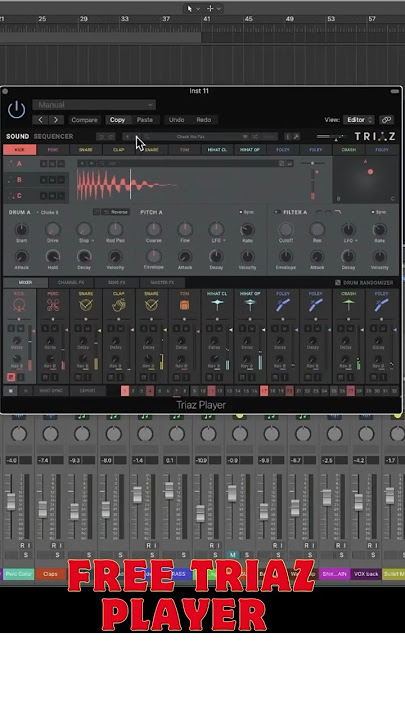The image size is (405, 720).
Task: Solo the Claps channel strip
Action: point(57,555)
